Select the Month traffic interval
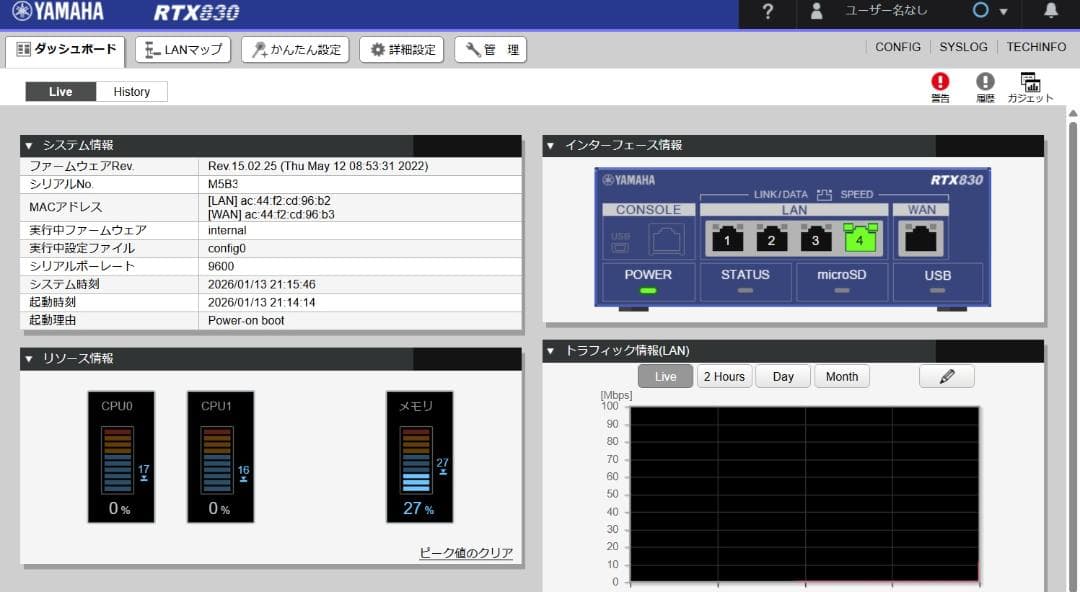 (842, 375)
